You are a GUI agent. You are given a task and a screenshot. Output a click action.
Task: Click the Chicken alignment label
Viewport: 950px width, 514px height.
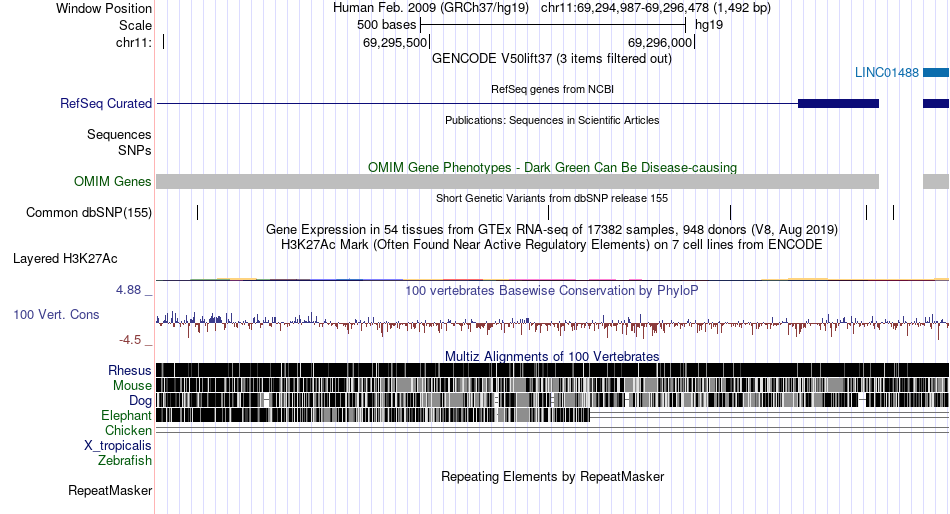point(128,430)
